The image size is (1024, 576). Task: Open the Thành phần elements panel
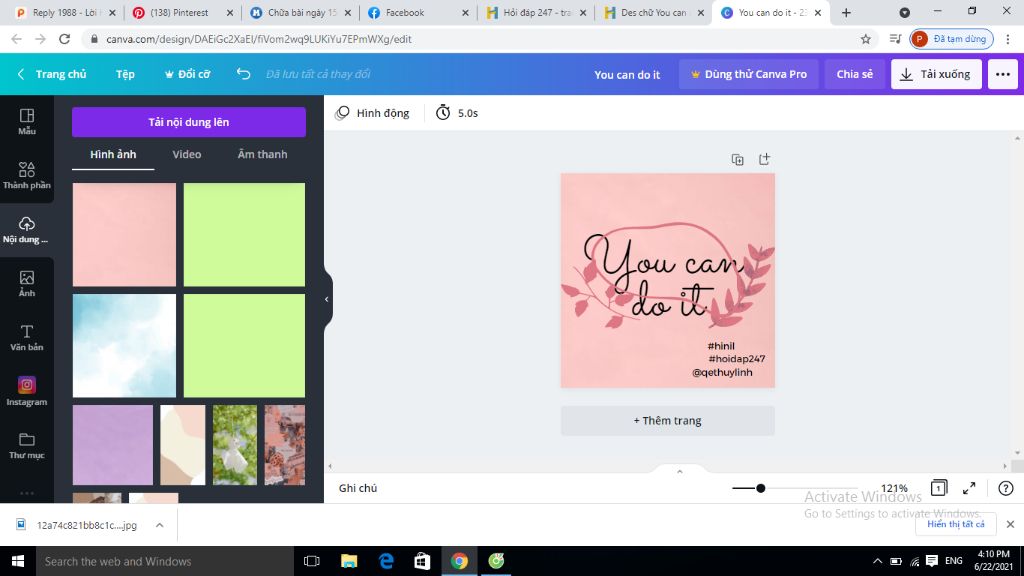pos(27,176)
